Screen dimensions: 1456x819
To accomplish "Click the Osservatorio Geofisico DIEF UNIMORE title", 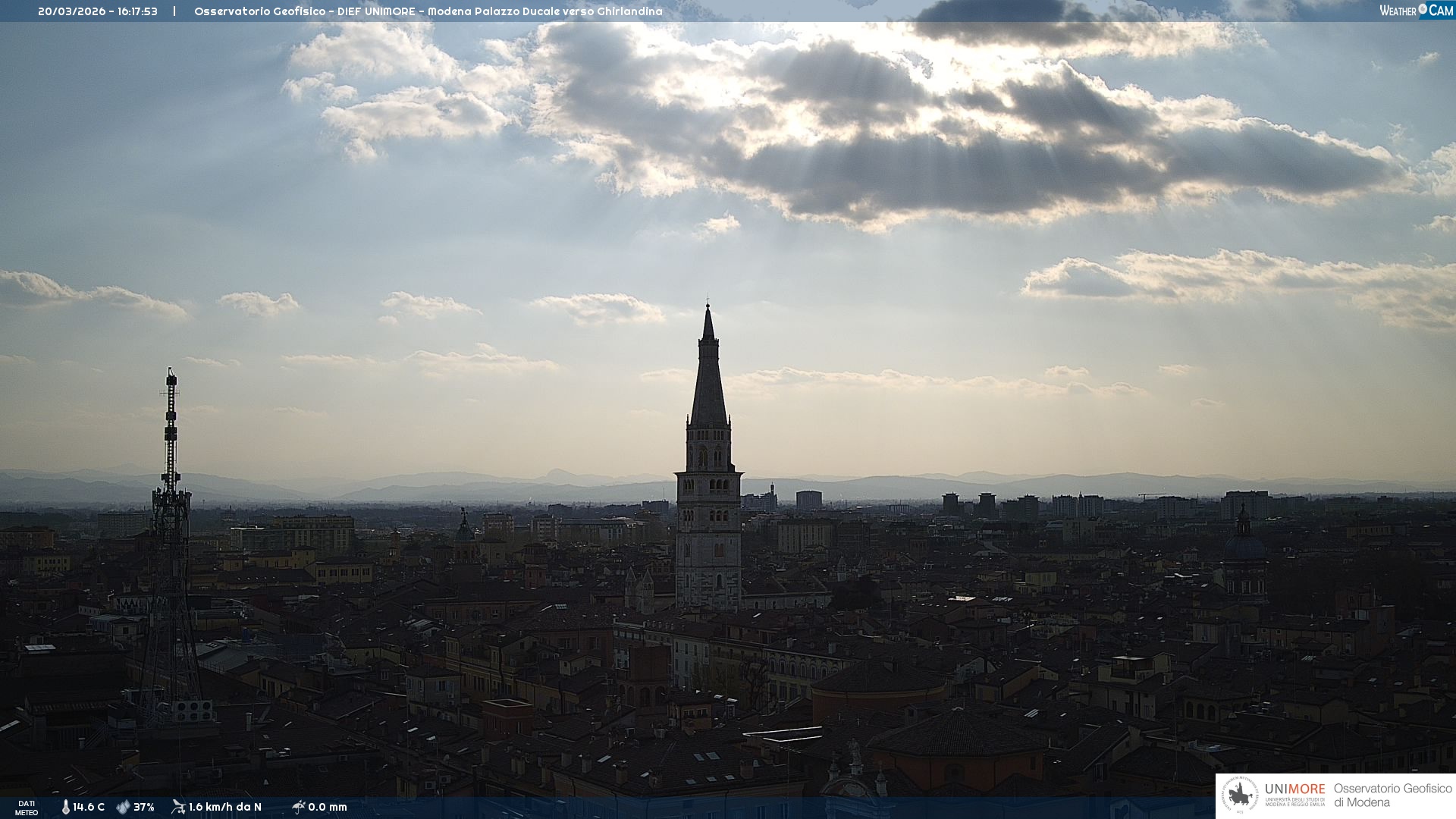I will (305, 11).
